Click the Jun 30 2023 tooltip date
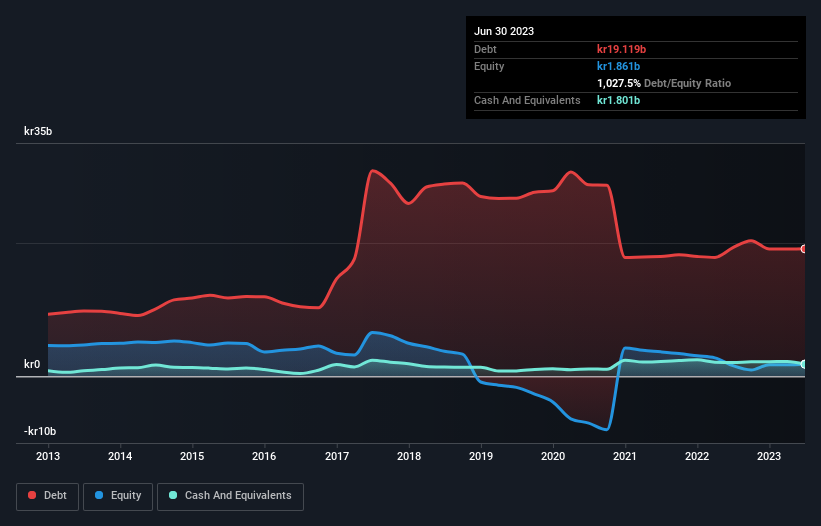The image size is (821, 526). click(504, 31)
